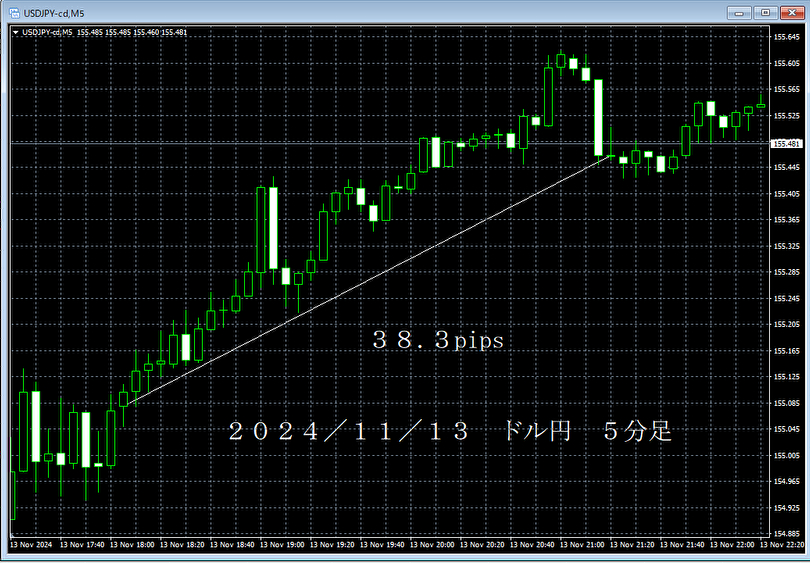Click the 154.885 price axis label
The image size is (810, 563).
click(x=786, y=534)
